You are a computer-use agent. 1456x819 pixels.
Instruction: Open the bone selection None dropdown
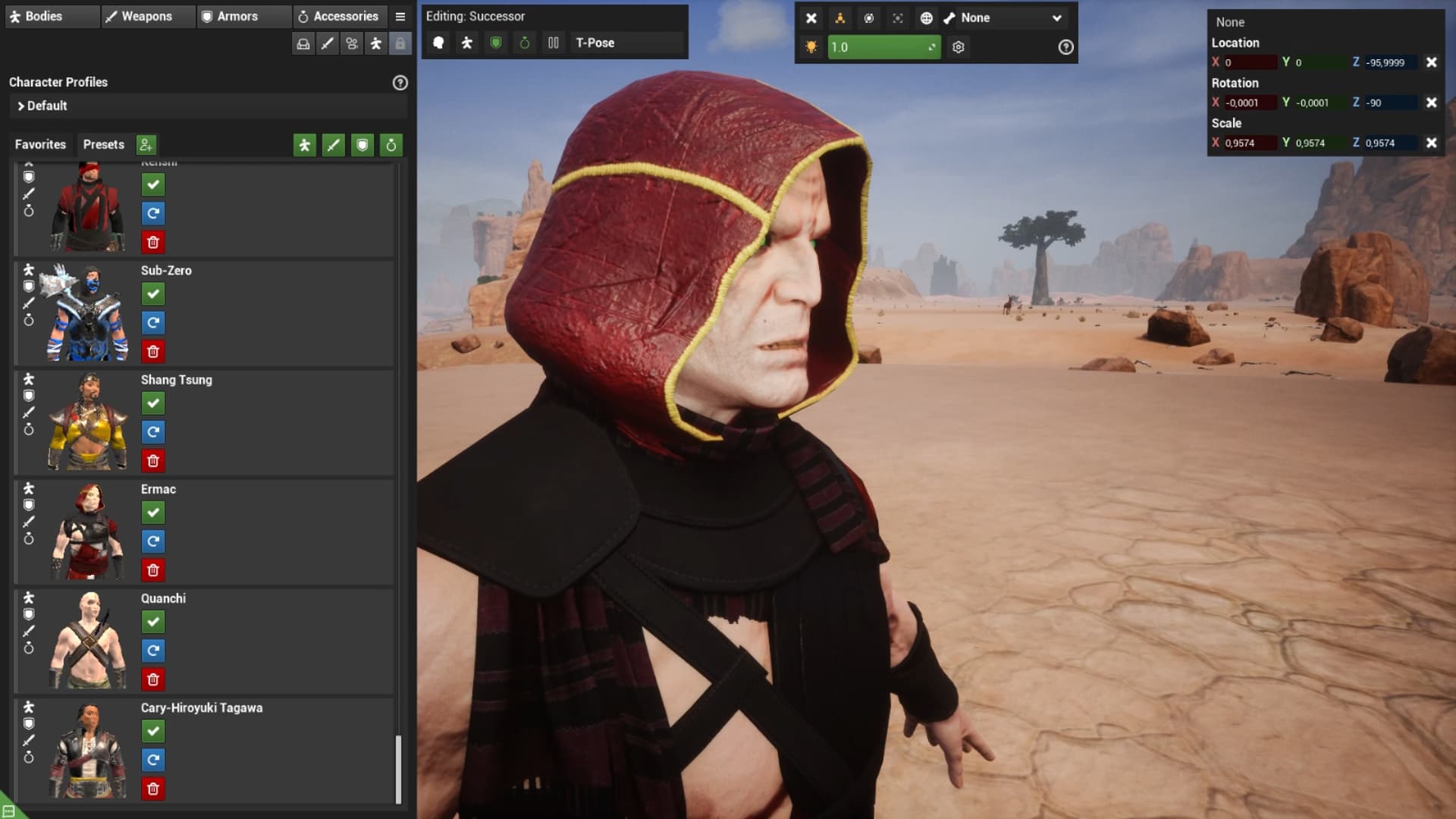[1009, 18]
